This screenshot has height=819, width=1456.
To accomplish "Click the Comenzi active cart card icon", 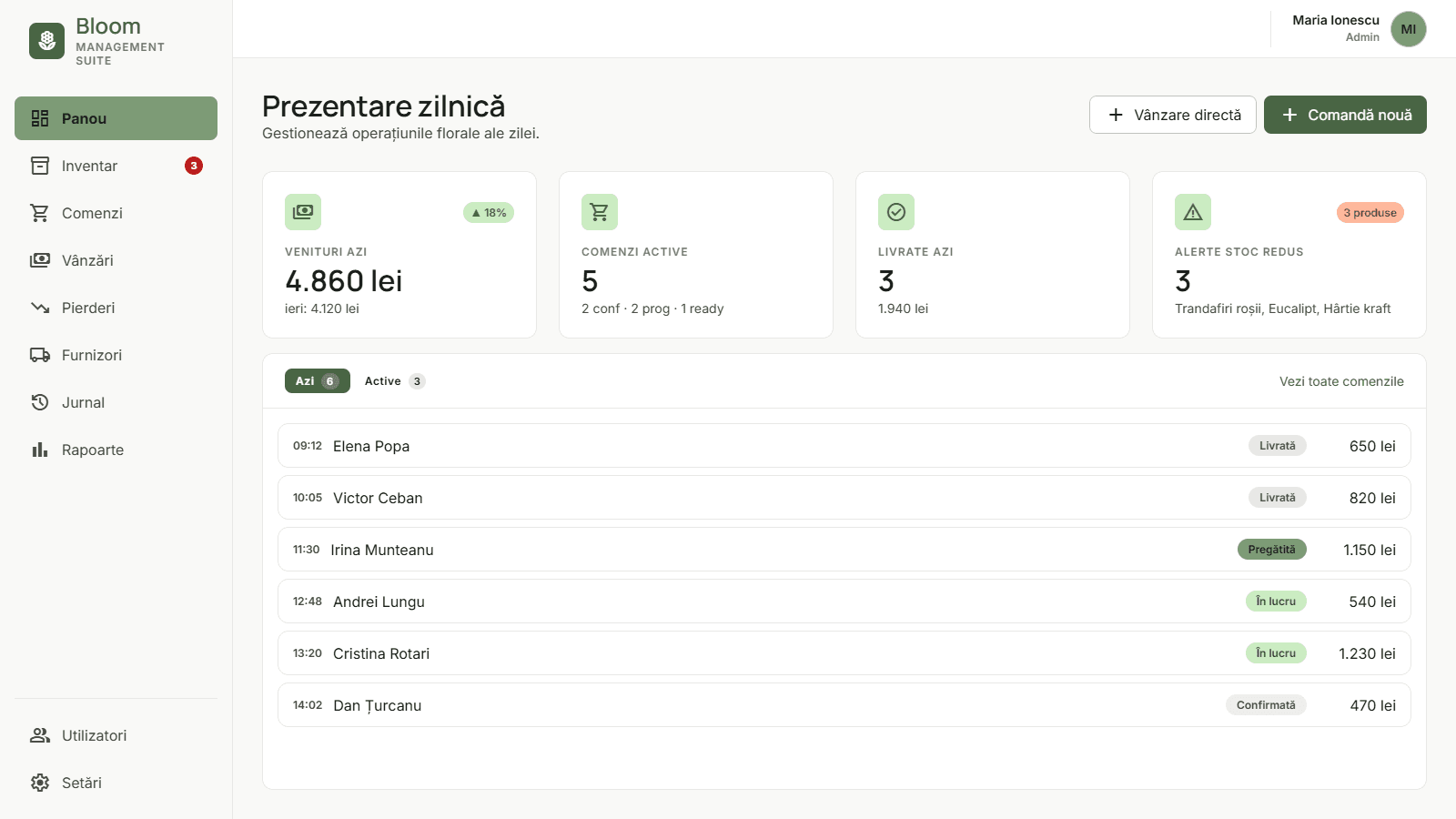I will point(600,212).
